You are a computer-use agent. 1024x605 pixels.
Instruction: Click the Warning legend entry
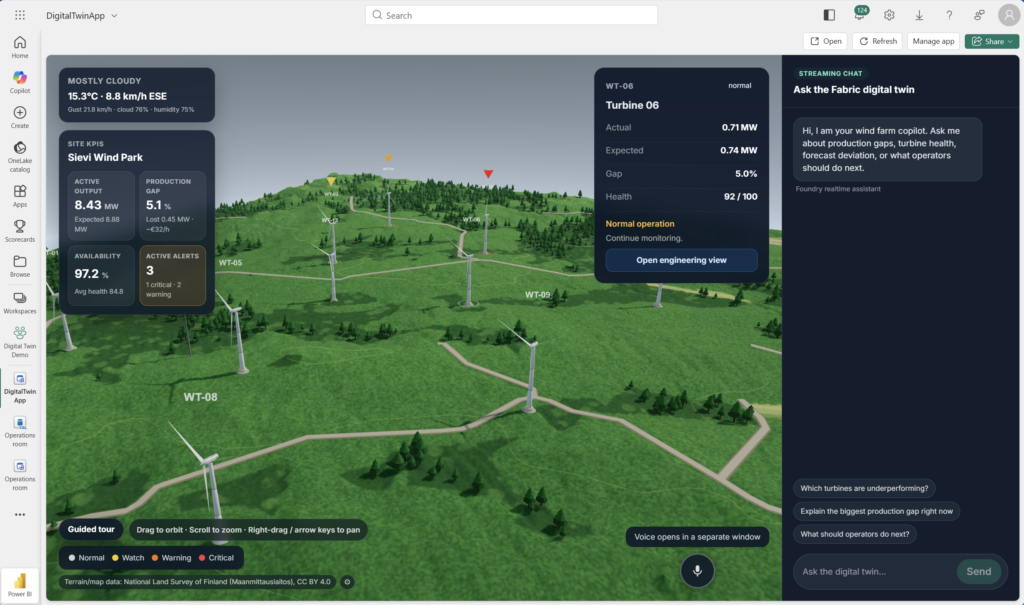pos(171,557)
